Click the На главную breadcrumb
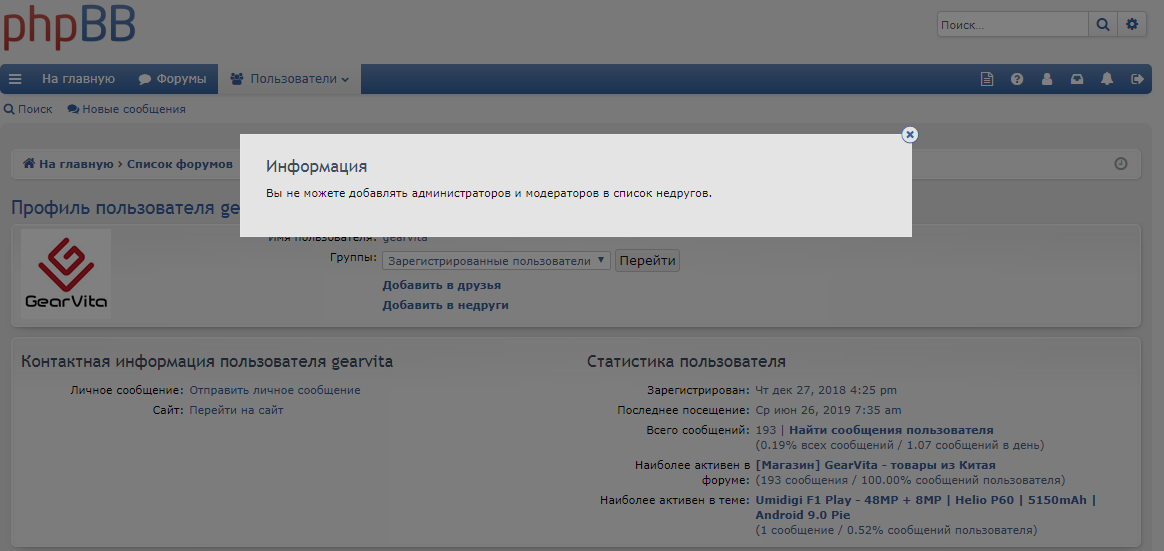1164x551 pixels. pos(68,164)
